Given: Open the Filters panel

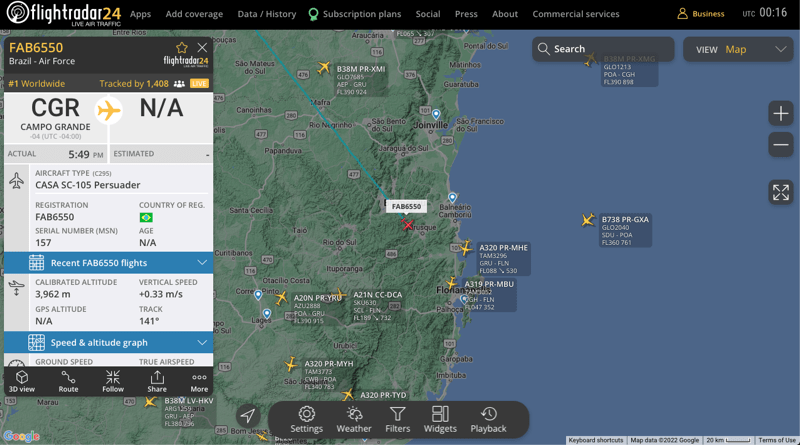Looking at the screenshot, I should tap(397, 420).
